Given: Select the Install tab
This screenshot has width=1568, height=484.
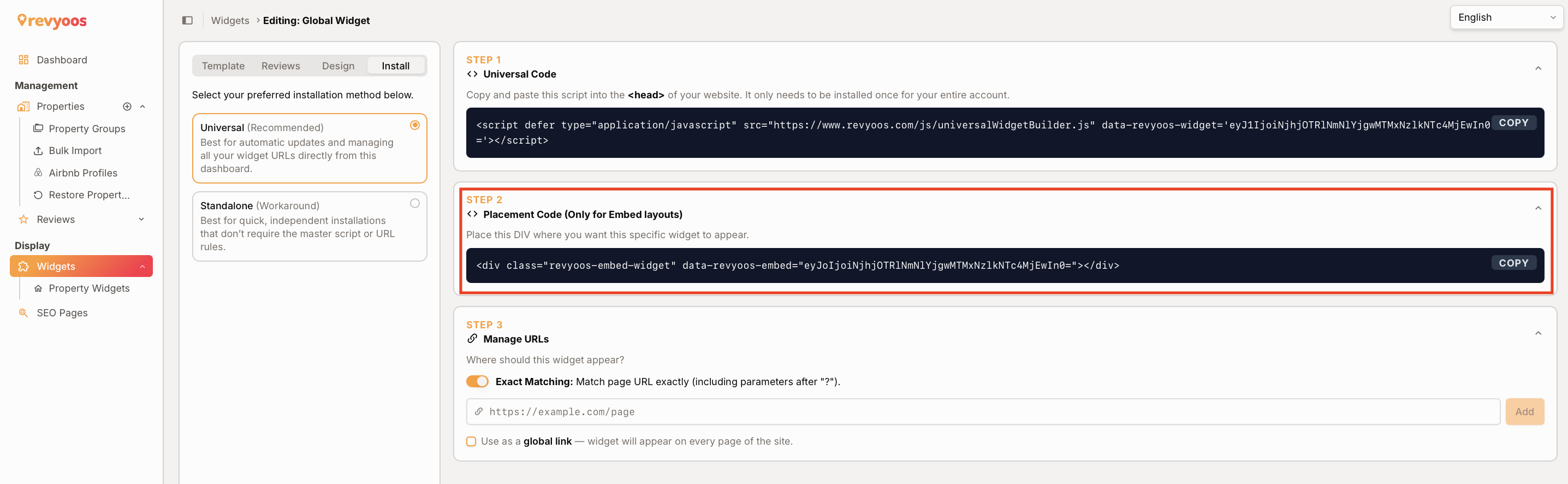Looking at the screenshot, I should 396,66.
